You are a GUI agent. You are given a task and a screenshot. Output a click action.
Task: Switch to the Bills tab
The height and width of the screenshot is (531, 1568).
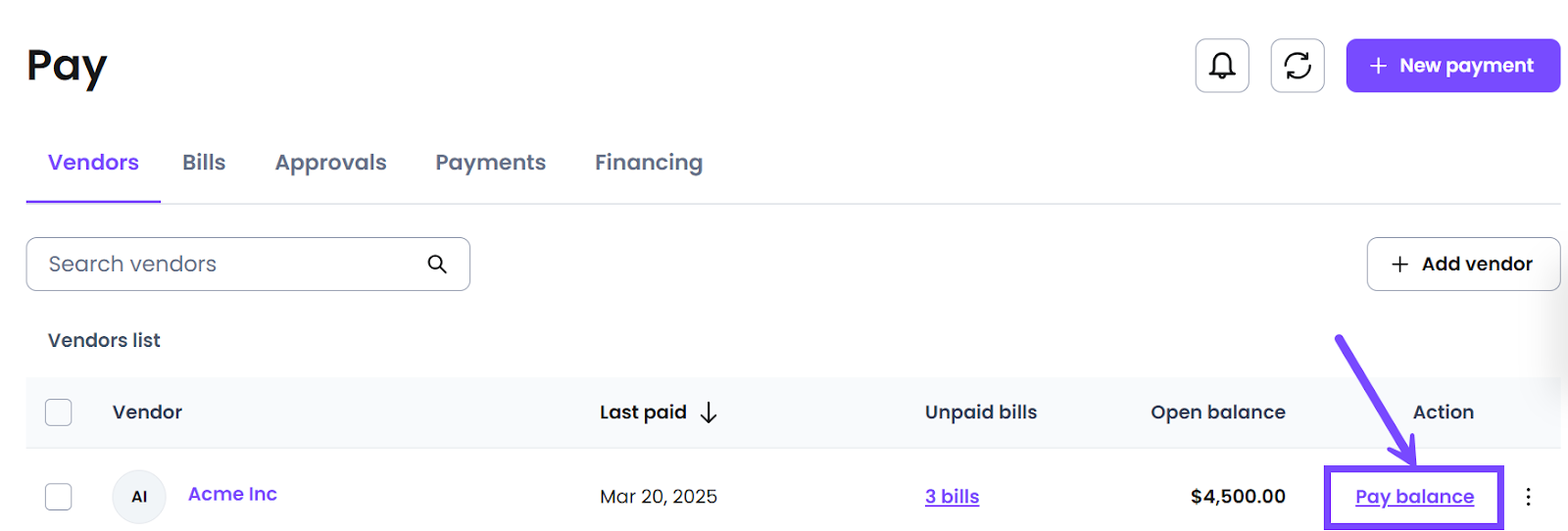click(204, 163)
